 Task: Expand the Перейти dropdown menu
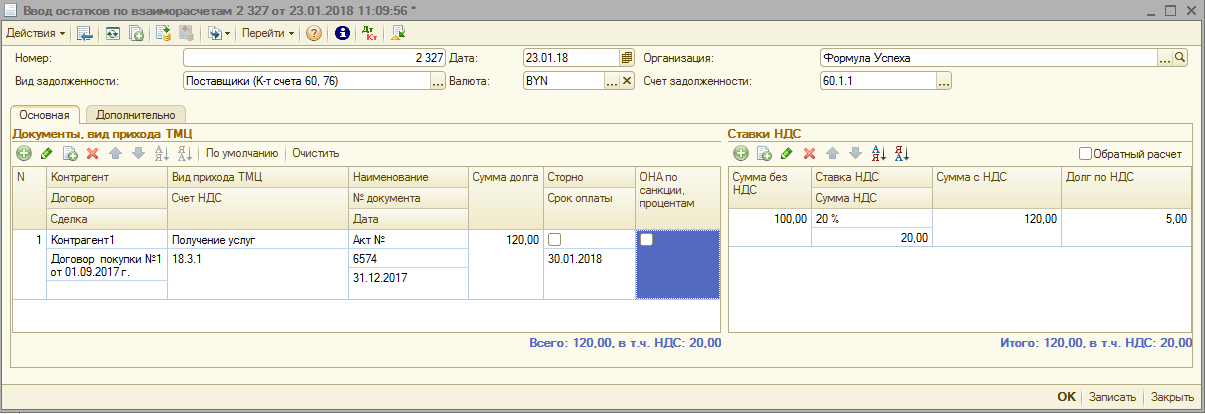268,33
